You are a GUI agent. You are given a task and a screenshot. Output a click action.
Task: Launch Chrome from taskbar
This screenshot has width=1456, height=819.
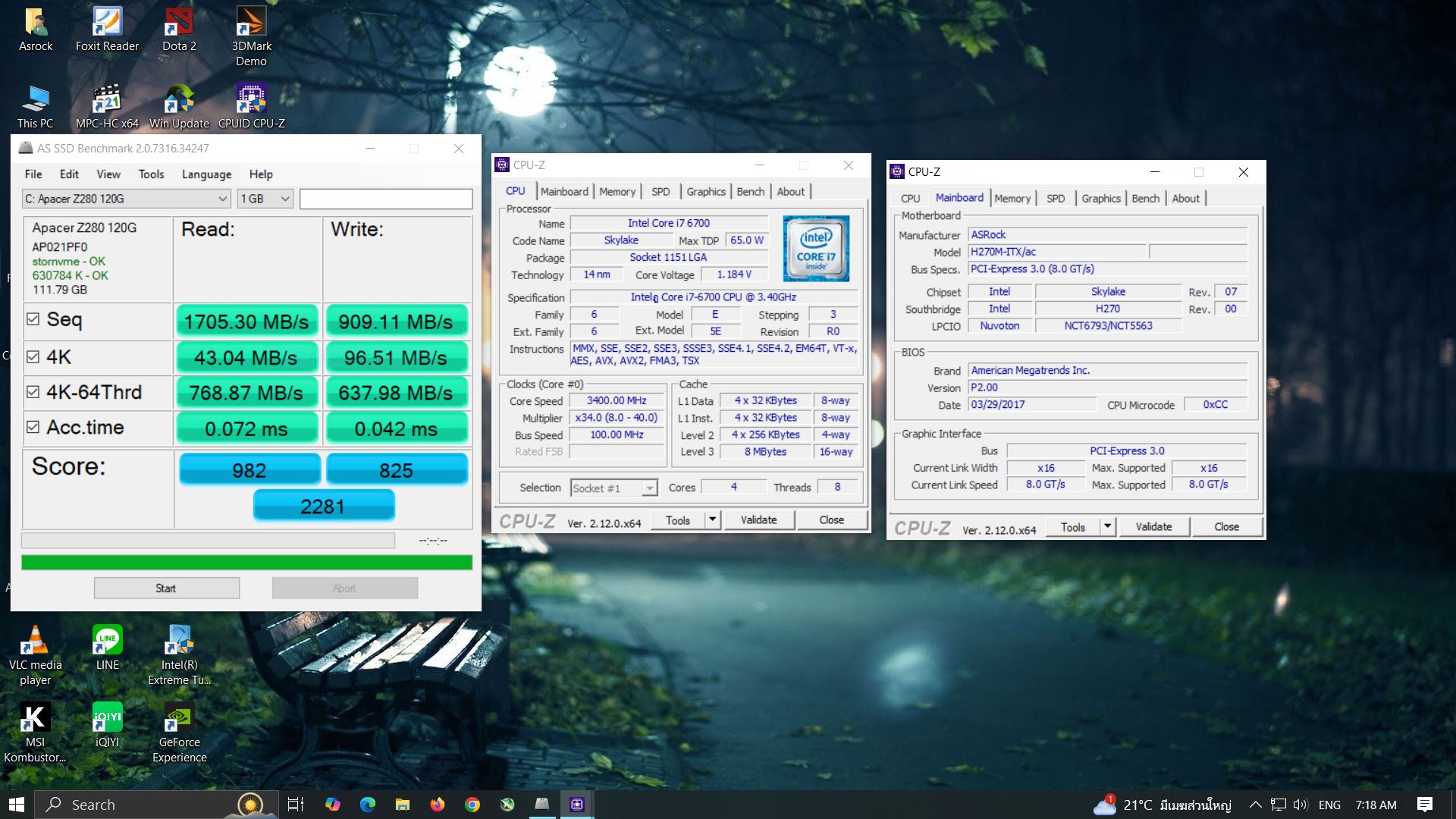(472, 805)
